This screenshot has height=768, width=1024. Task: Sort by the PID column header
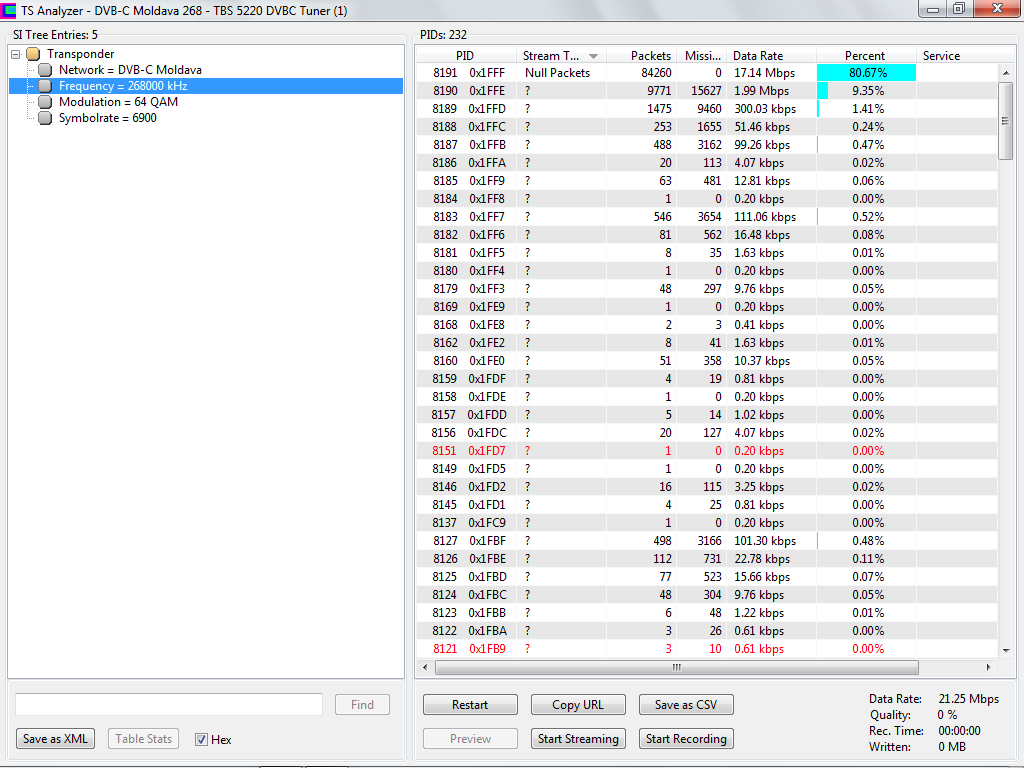(465, 56)
